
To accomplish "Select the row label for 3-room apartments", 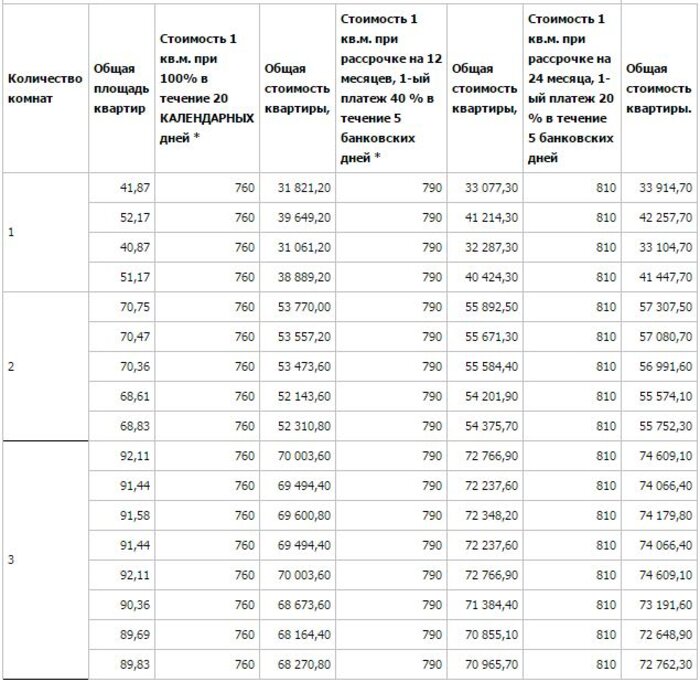I will click(x=12, y=559).
